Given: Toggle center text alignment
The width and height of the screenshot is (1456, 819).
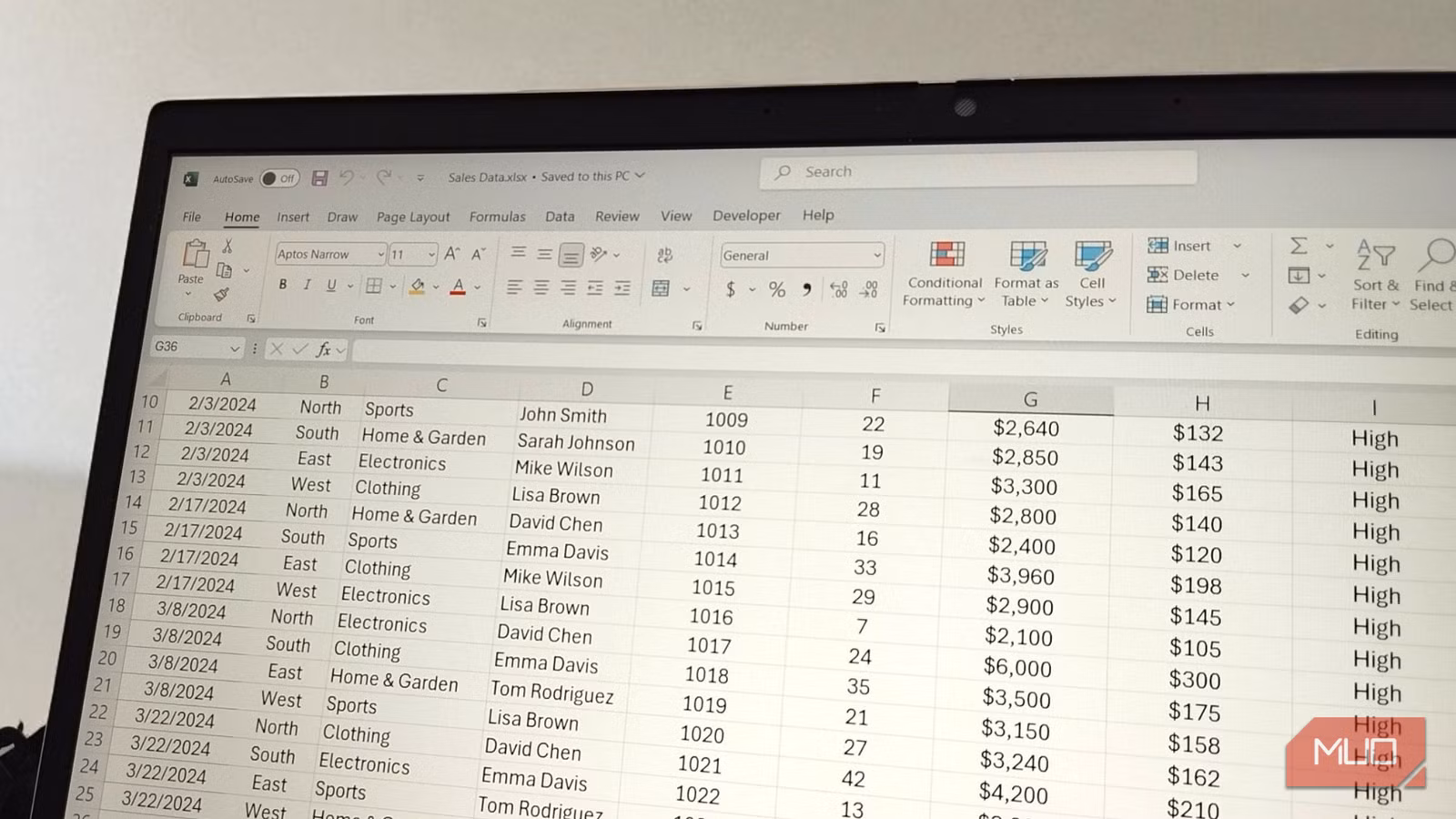Looking at the screenshot, I should pos(541,288).
